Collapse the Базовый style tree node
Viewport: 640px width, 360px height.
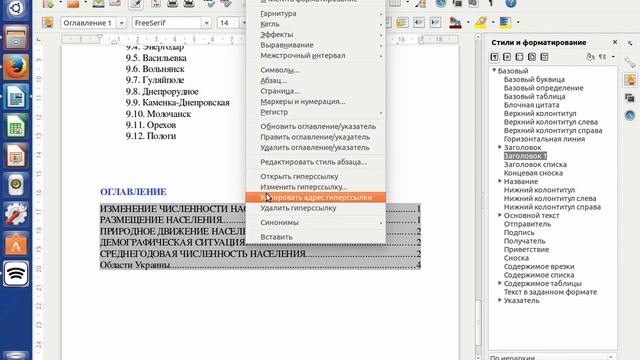494,71
